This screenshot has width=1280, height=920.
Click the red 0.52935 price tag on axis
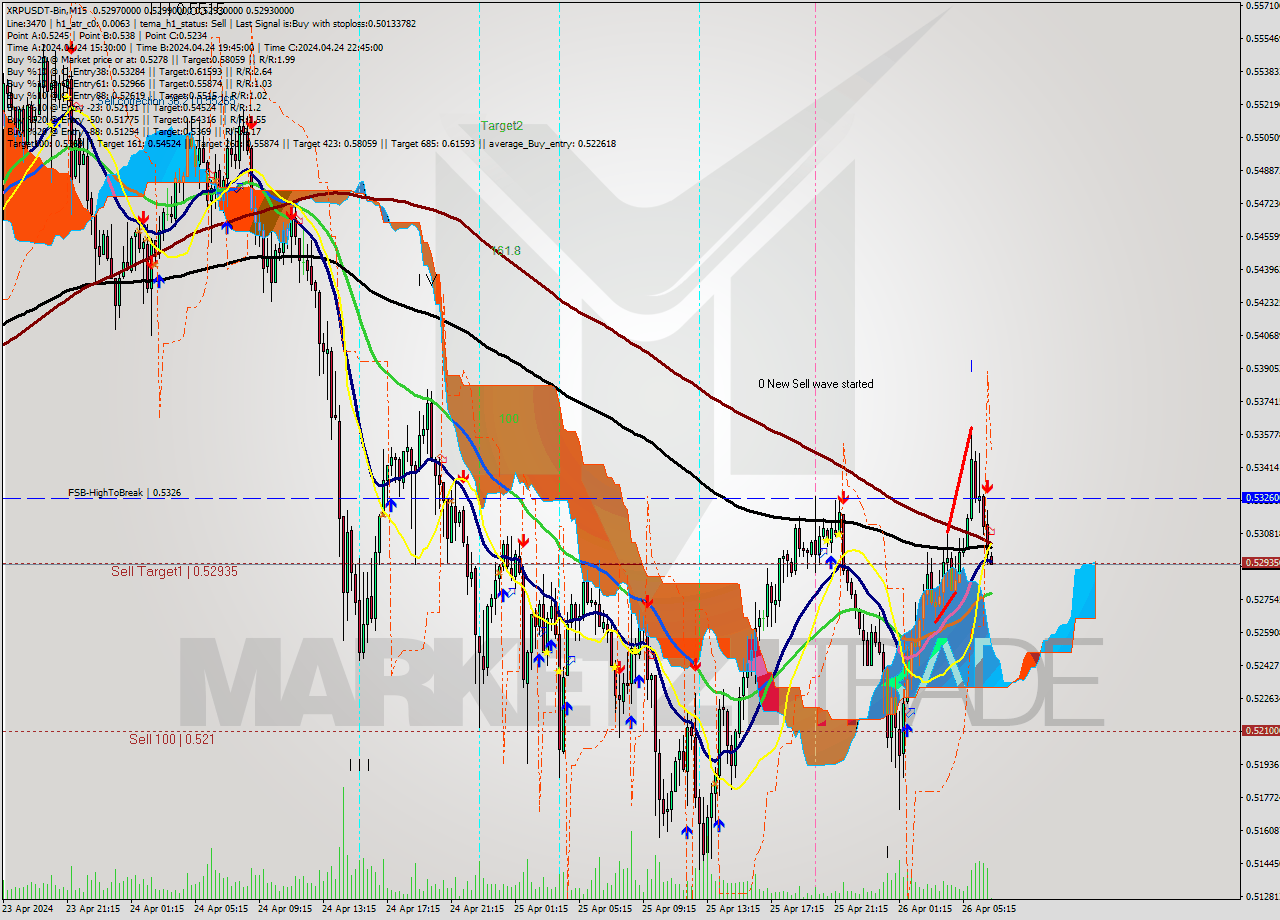tap(1260, 563)
